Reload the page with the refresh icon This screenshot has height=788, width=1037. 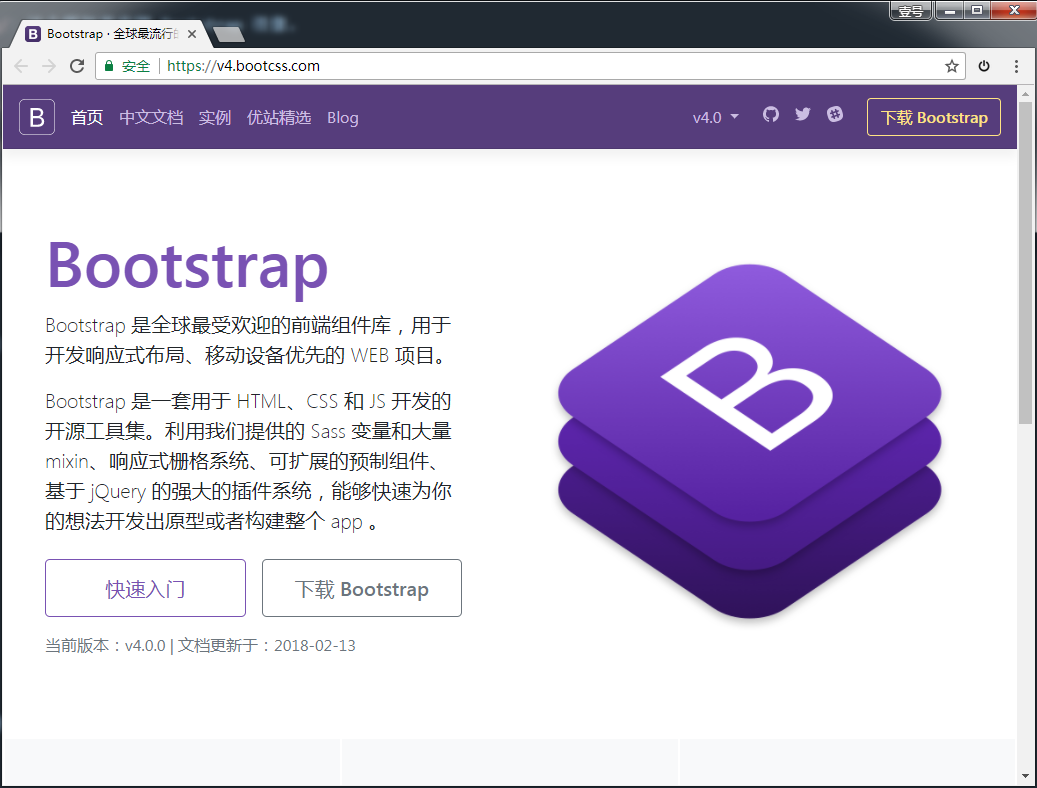coord(77,64)
